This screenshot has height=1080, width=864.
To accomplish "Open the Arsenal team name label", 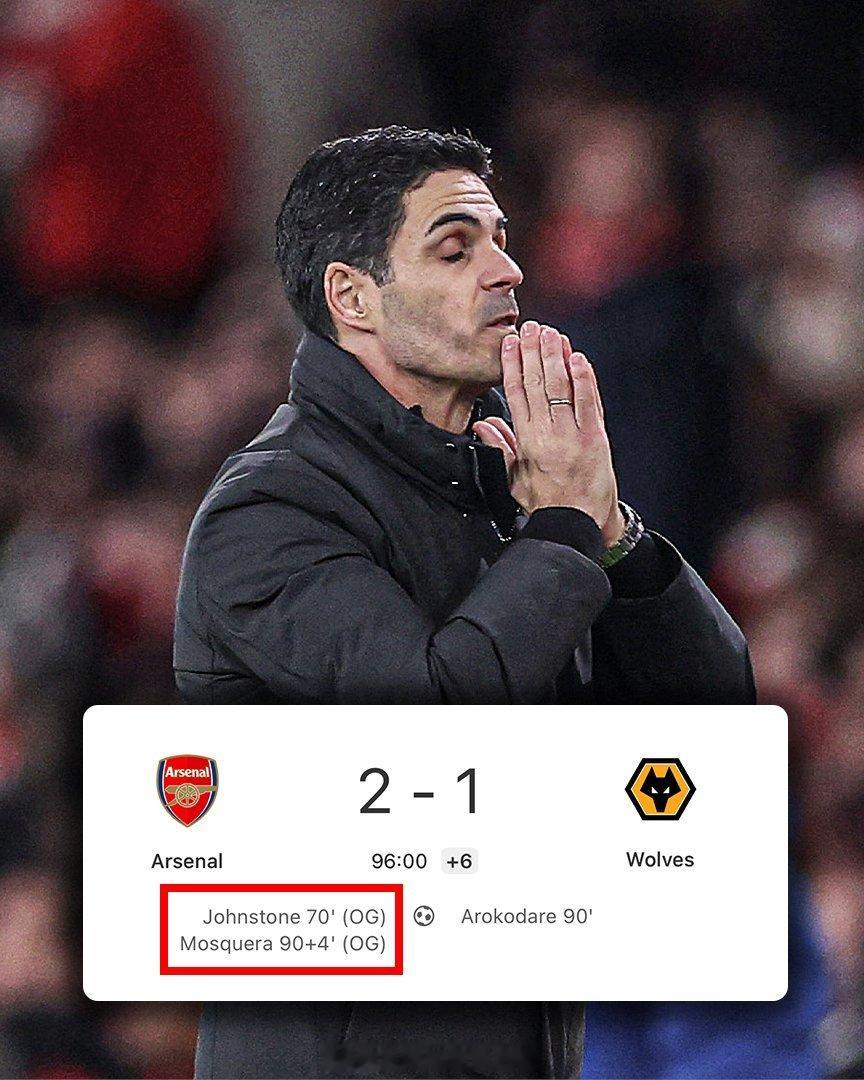I will click(187, 861).
